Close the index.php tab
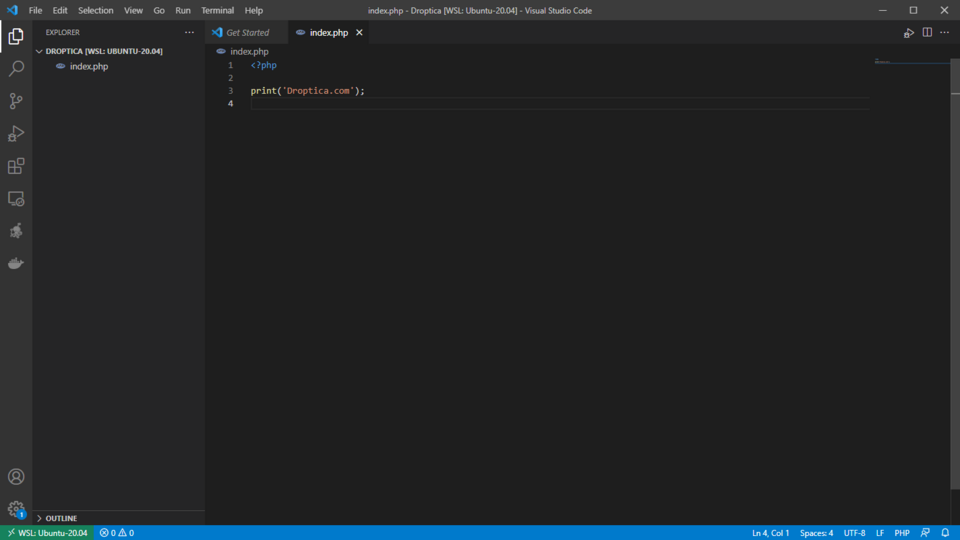This screenshot has width=960, height=540. [x=359, y=32]
